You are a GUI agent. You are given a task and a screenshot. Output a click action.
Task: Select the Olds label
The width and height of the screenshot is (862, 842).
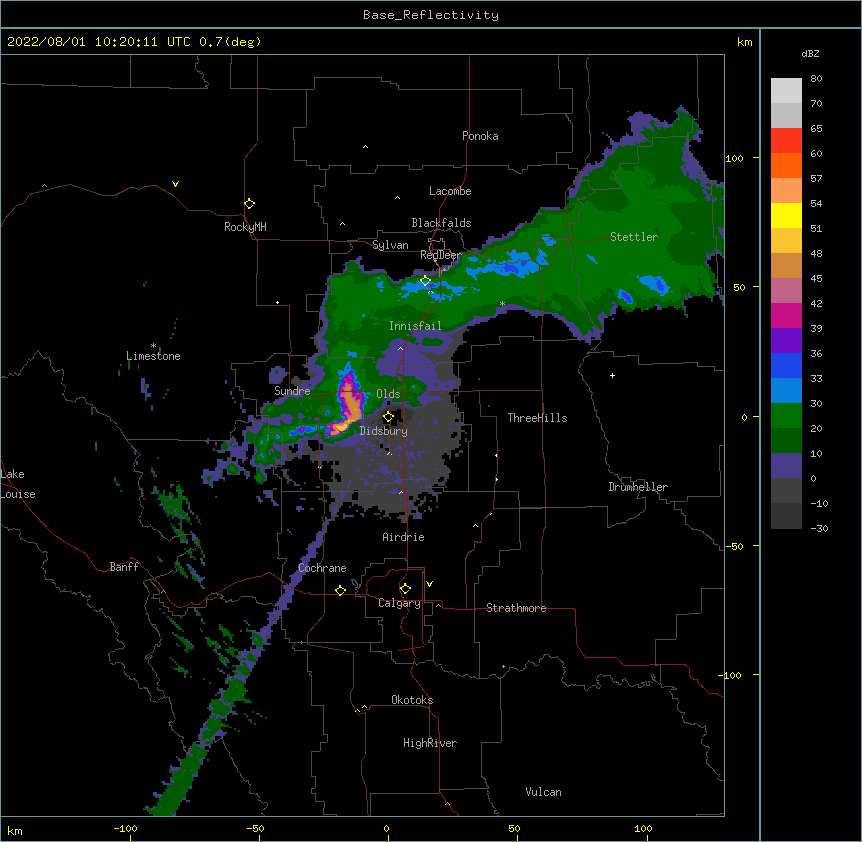388,394
